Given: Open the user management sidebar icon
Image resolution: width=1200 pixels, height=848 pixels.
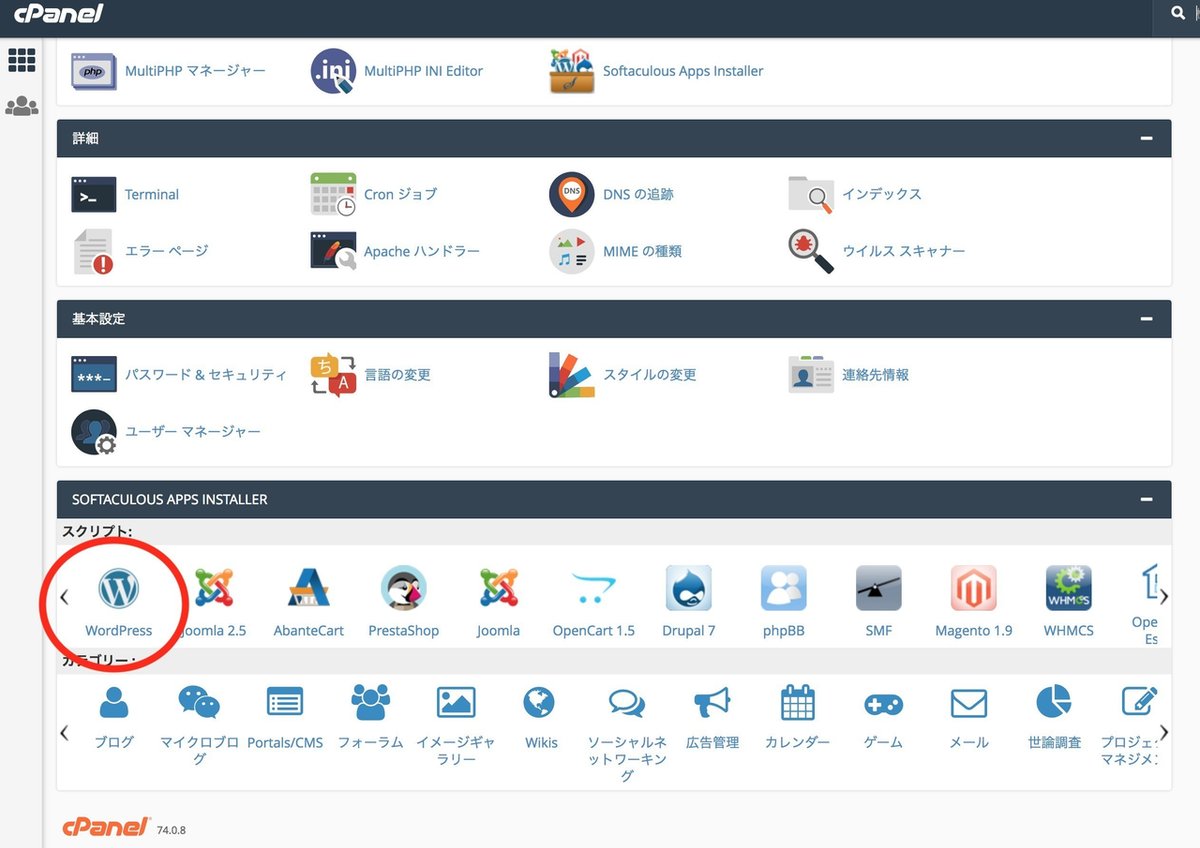Looking at the screenshot, I should (21, 106).
